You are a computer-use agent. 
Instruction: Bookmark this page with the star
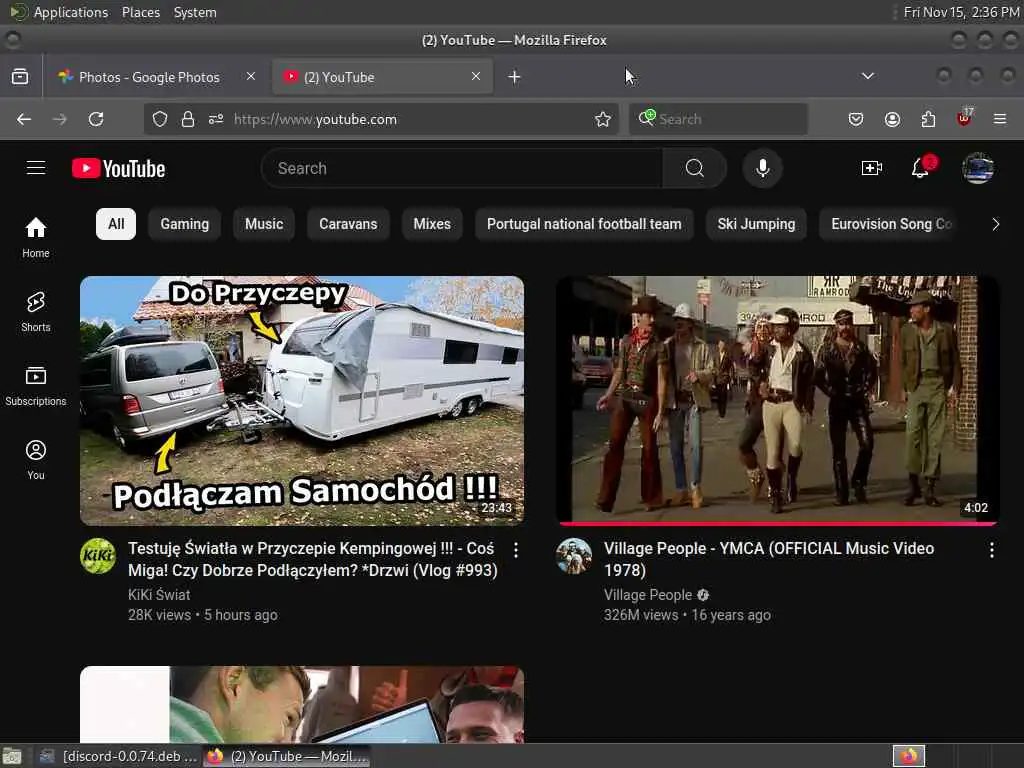(603, 119)
